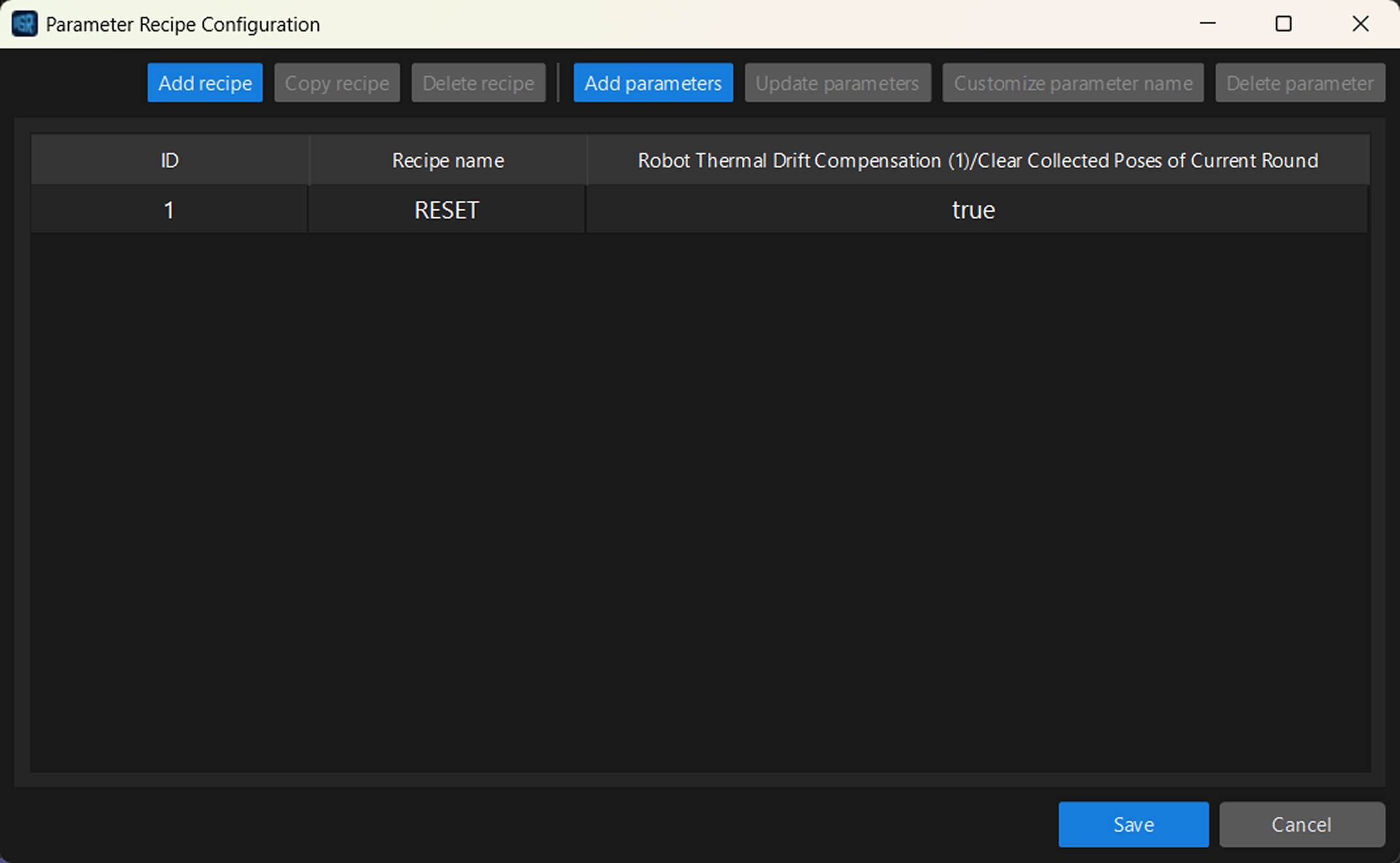Maximize the Parameter Recipe Configuration window
This screenshot has width=1400, height=863.
click(x=1284, y=24)
